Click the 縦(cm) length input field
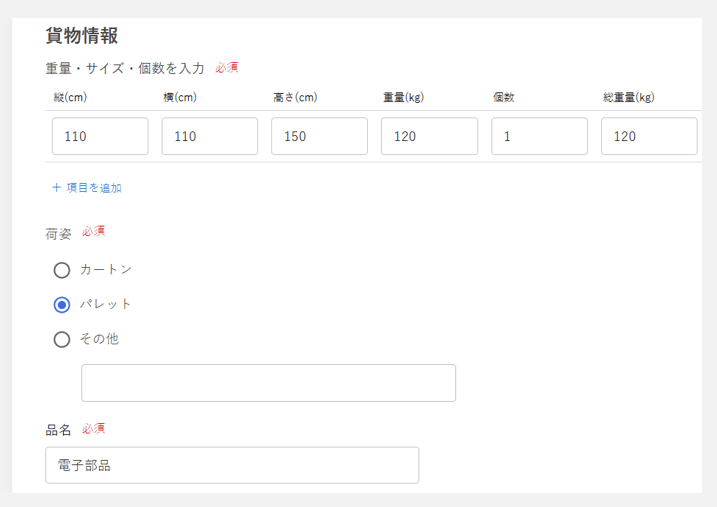Image resolution: width=717 pixels, height=507 pixels. tap(100, 137)
